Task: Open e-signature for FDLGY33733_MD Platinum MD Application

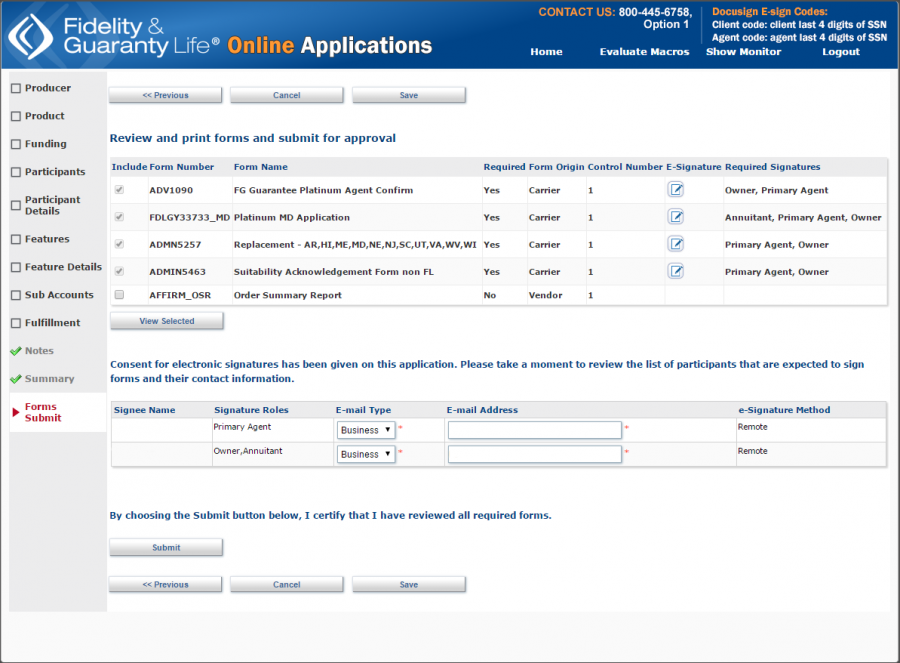Action: [x=676, y=216]
